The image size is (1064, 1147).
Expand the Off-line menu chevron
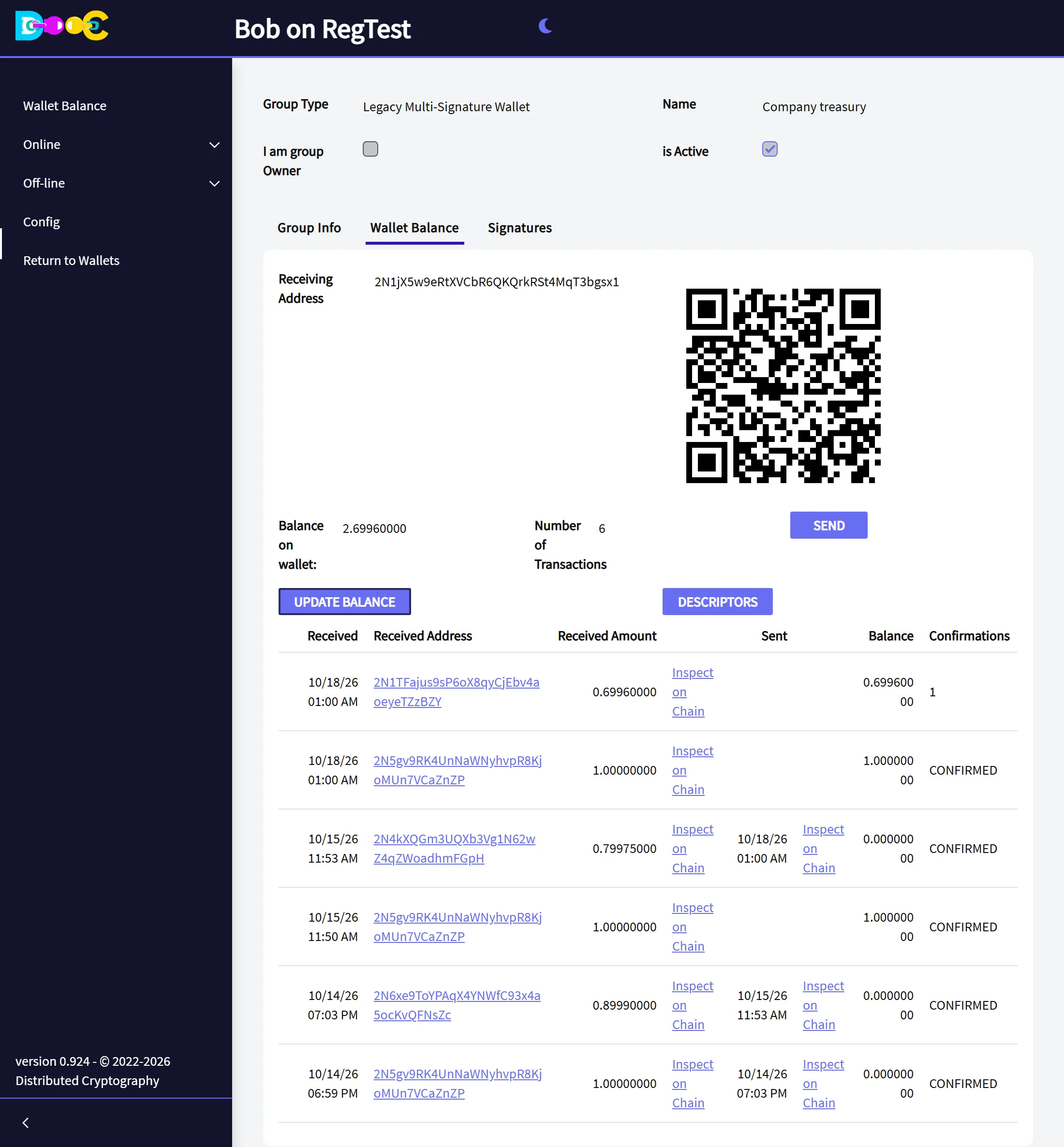point(214,184)
